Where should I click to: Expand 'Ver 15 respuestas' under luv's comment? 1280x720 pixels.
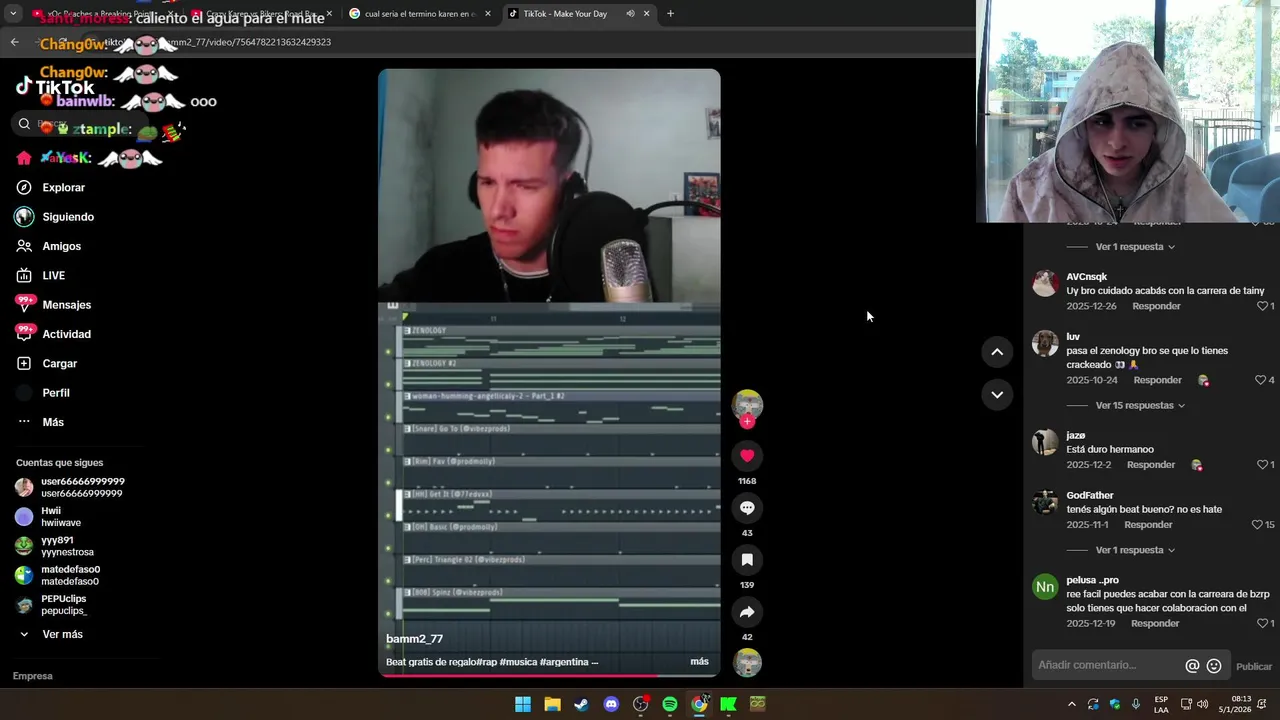(1140, 405)
